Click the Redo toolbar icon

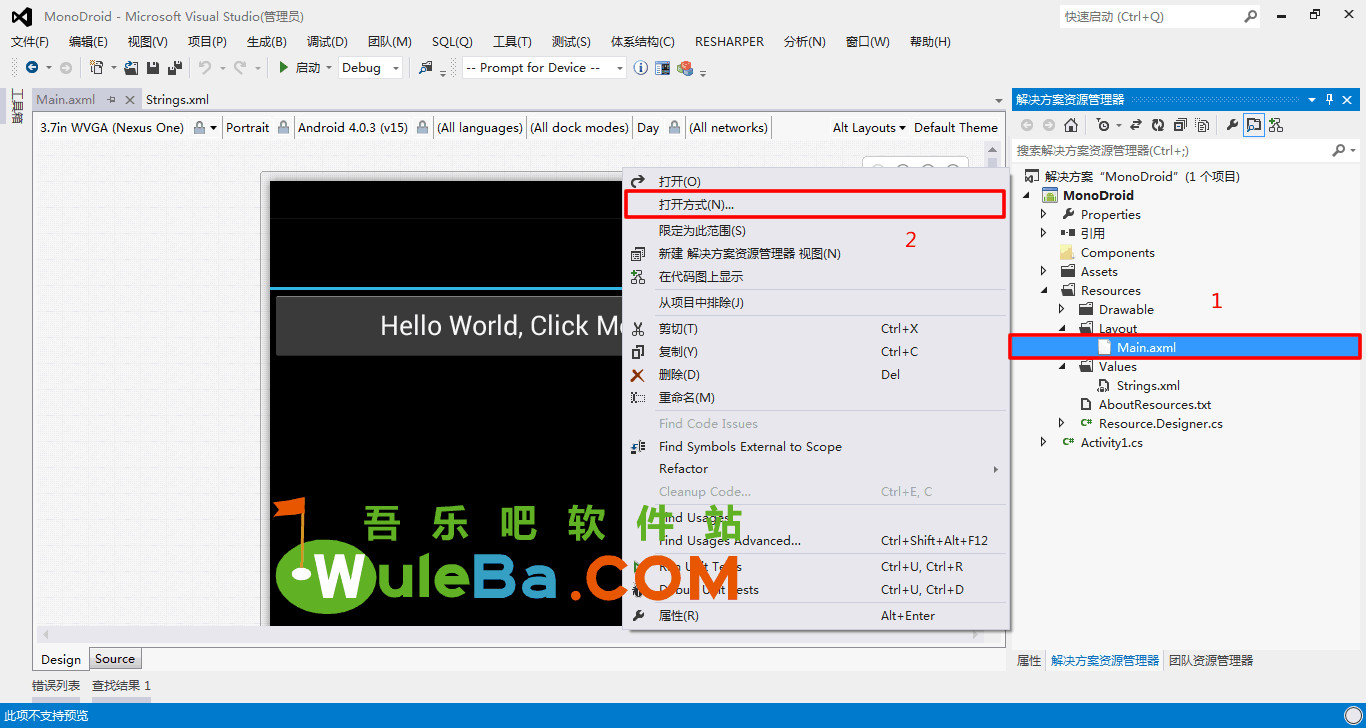(240, 68)
